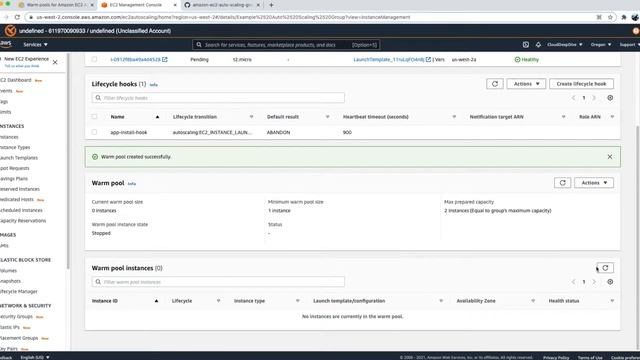Screen dimensions: 640x360
Task: Open EC2 Dashboard in sidebar
Action: click(16, 80)
